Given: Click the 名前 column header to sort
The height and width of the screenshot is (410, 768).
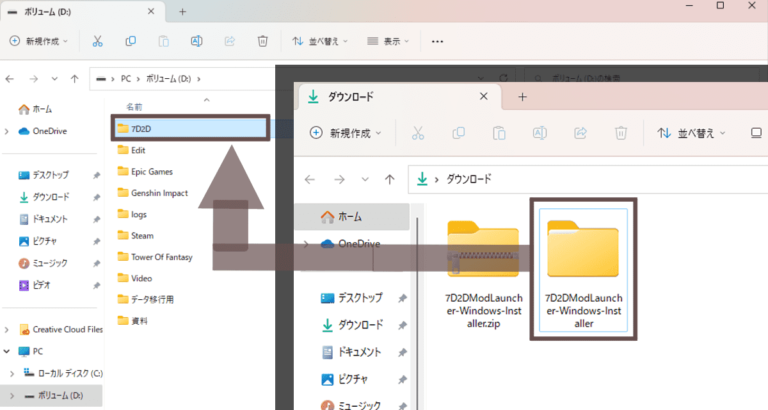Looking at the screenshot, I should click(x=134, y=107).
